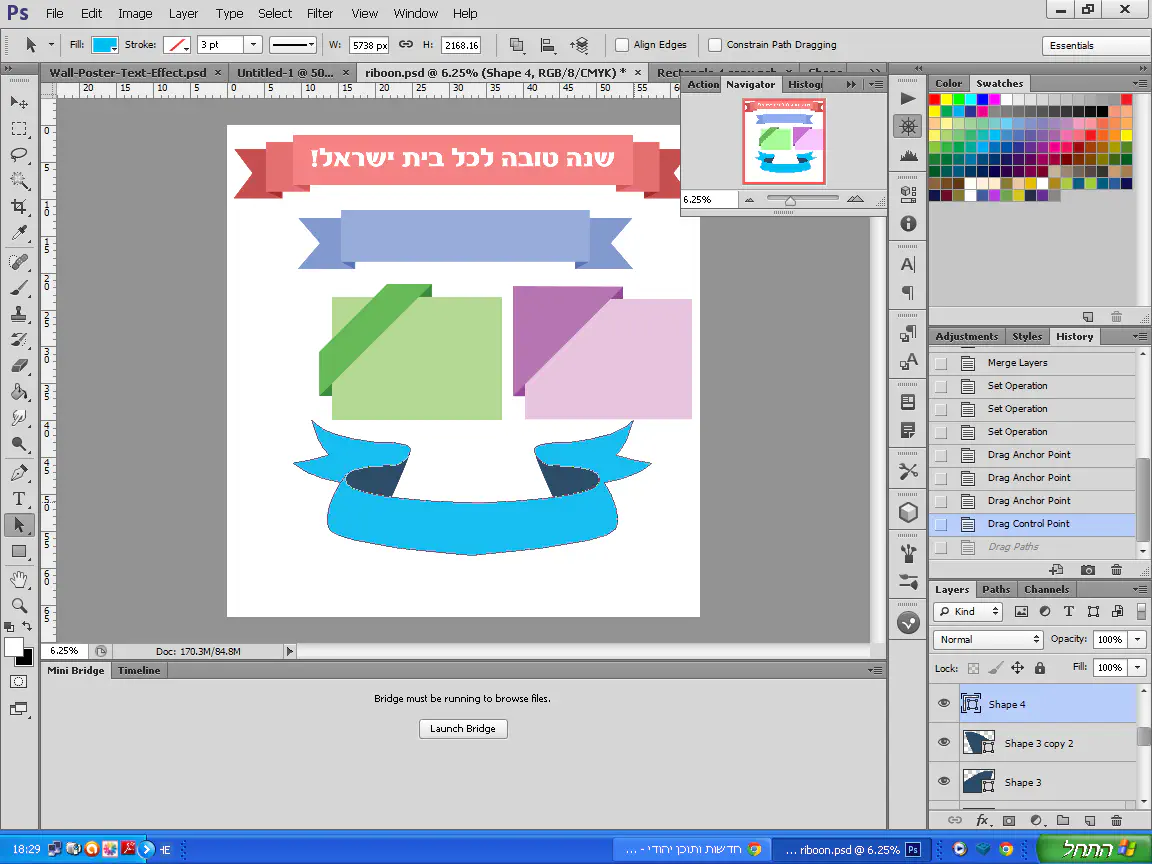Select the Pen tool
This screenshot has height=864, width=1152.
point(19,473)
